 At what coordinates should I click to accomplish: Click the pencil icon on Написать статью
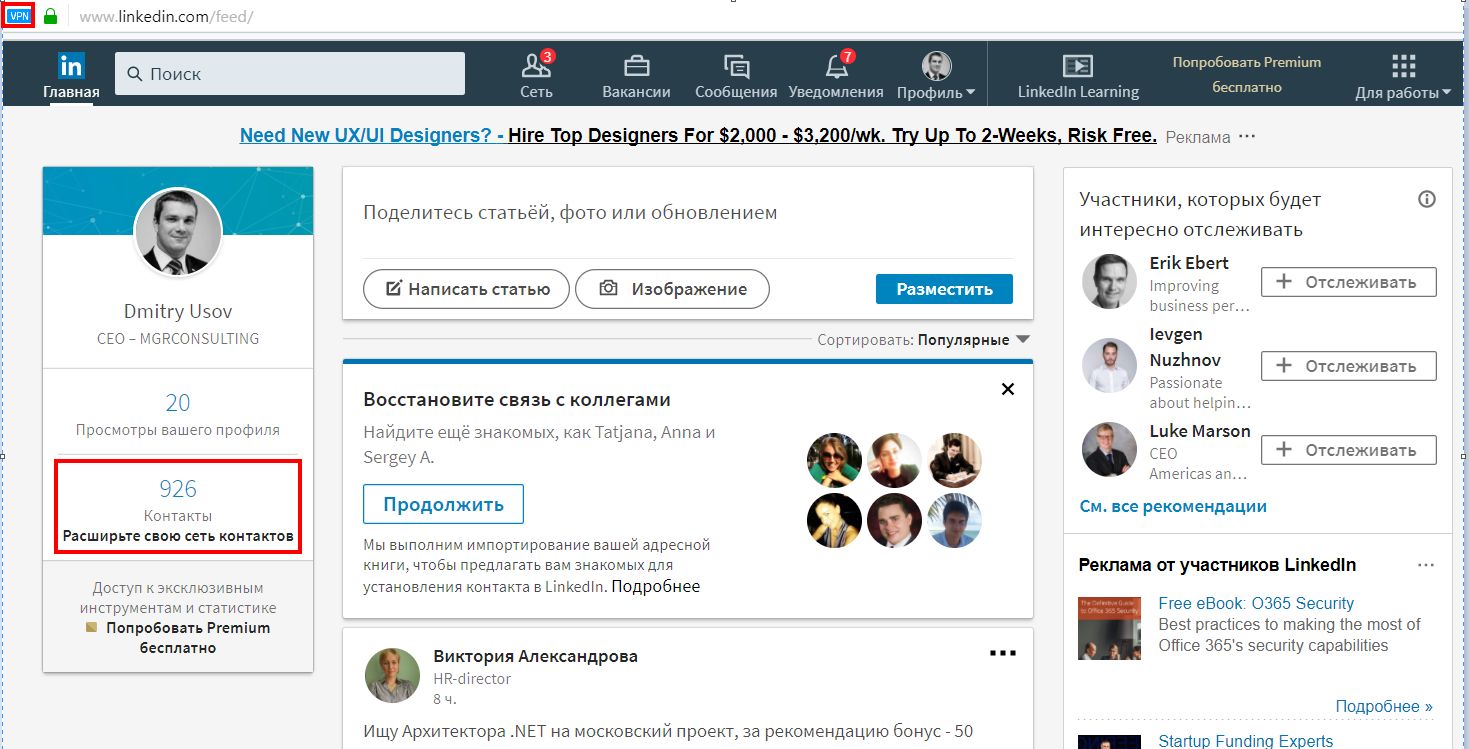point(394,289)
